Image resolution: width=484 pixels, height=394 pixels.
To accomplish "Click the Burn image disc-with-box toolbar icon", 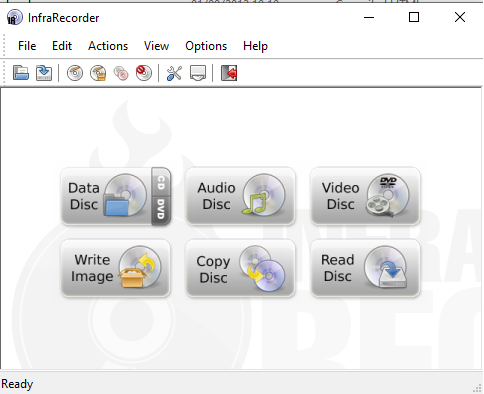I will pos(98,73).
